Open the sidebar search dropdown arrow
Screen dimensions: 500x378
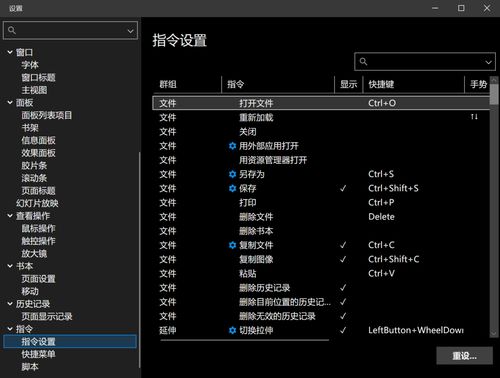(x=130, y=31)
